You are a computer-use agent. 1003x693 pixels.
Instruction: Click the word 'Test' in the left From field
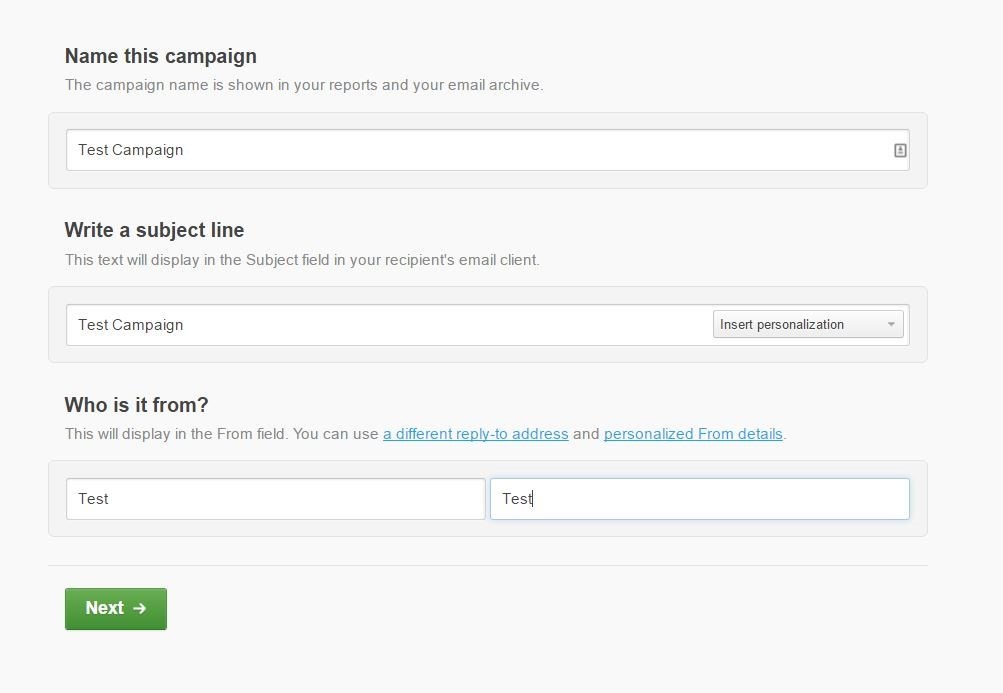pos(93,499)
